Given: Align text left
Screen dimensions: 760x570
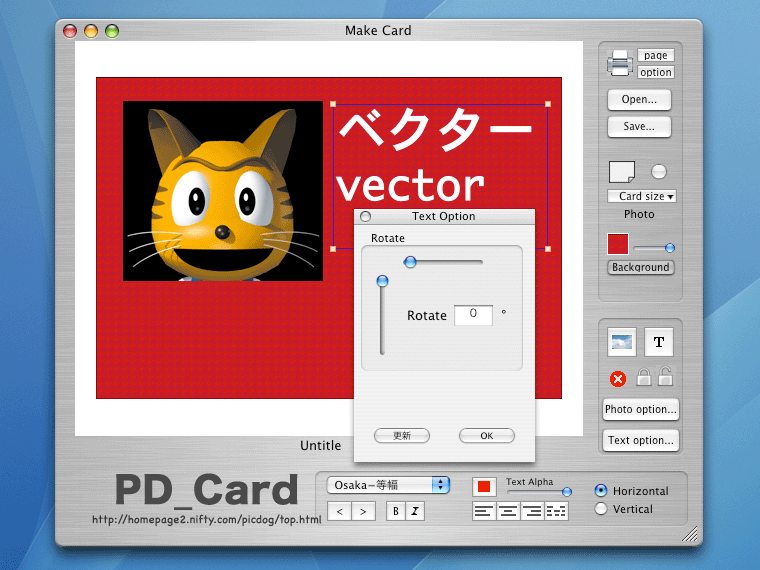Looking at the screenshot, I should click(484, 511).
